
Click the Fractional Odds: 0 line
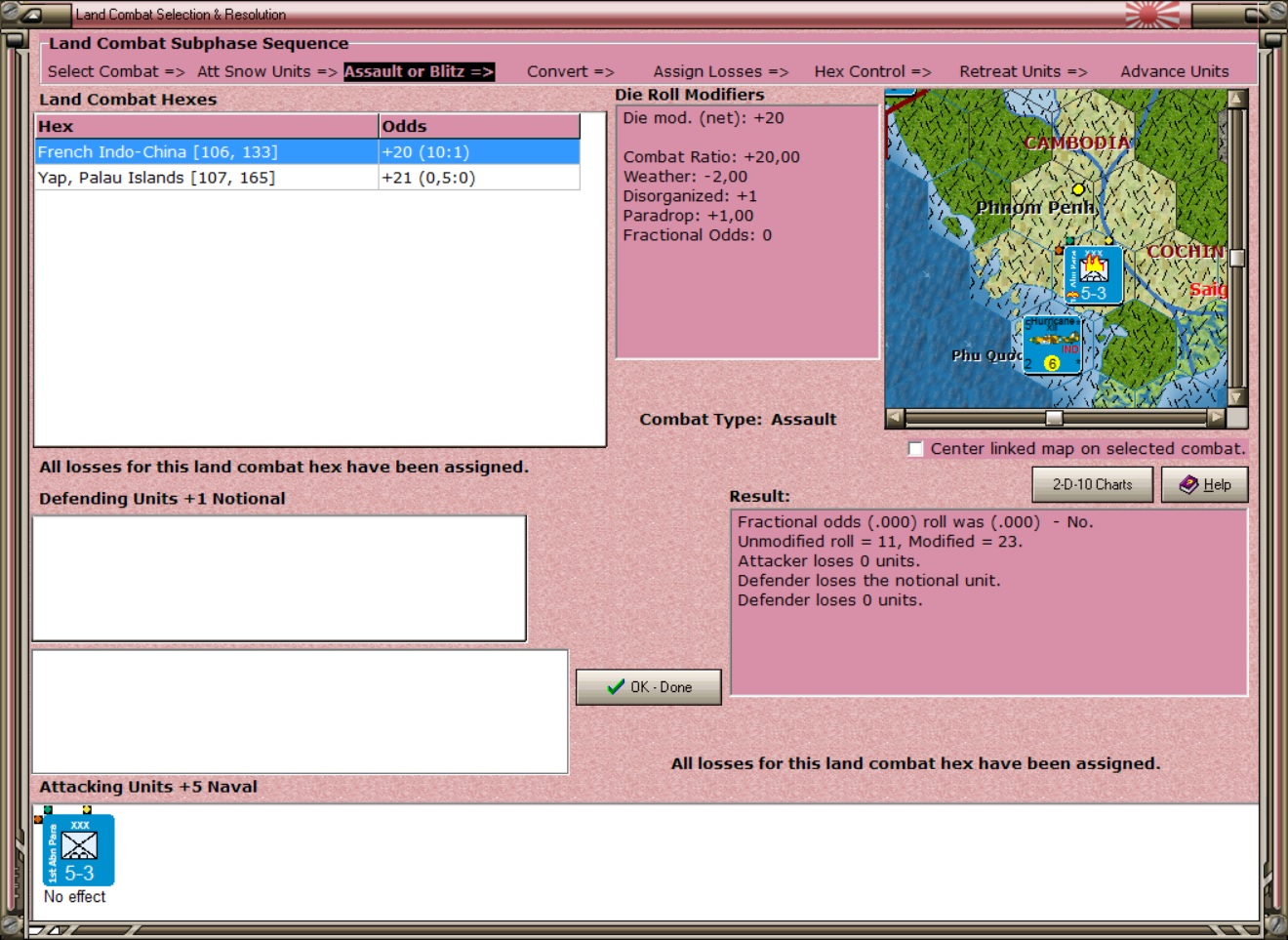coord(698,235)
